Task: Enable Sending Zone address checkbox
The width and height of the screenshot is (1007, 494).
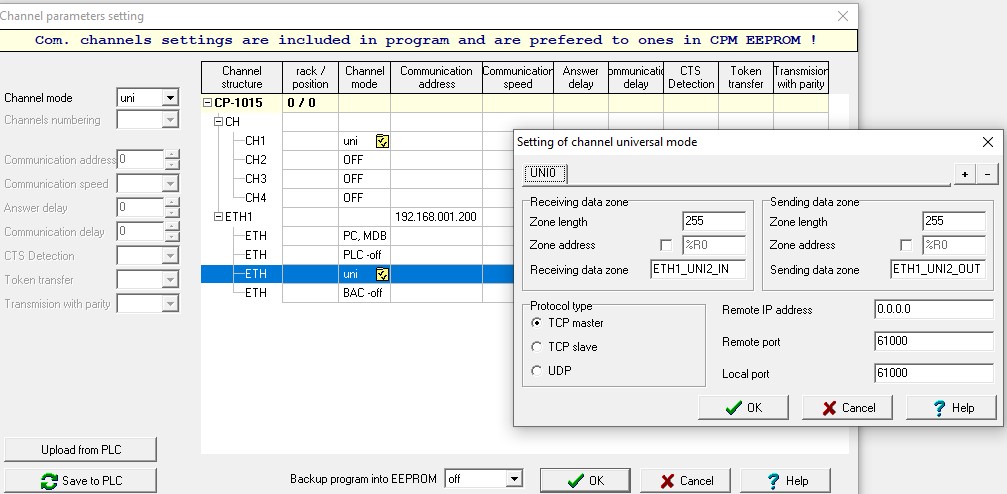Action: 906,245
